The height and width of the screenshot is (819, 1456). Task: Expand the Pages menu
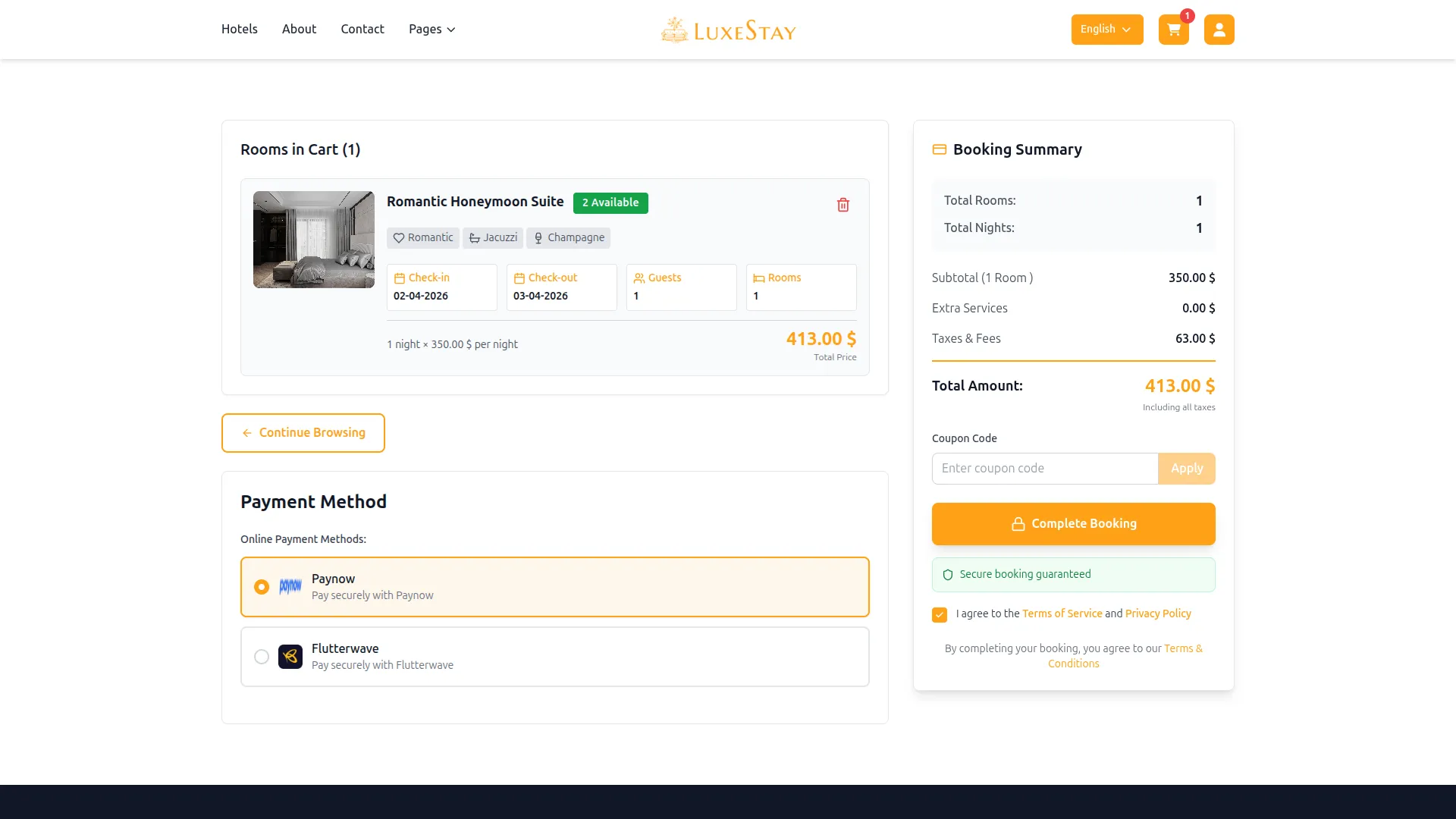(x=431, y=29)
